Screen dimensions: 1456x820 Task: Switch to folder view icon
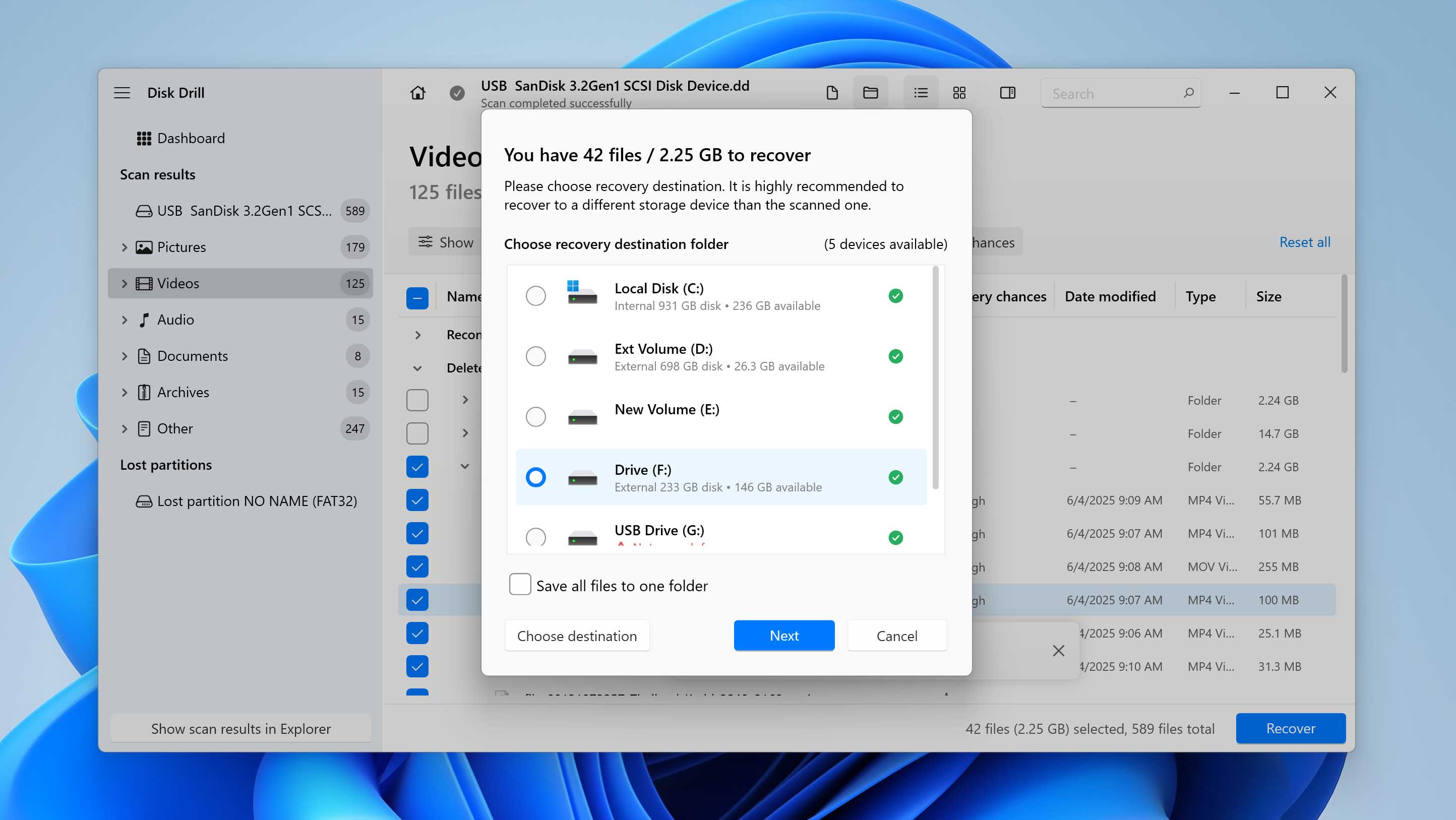(870, 93)
